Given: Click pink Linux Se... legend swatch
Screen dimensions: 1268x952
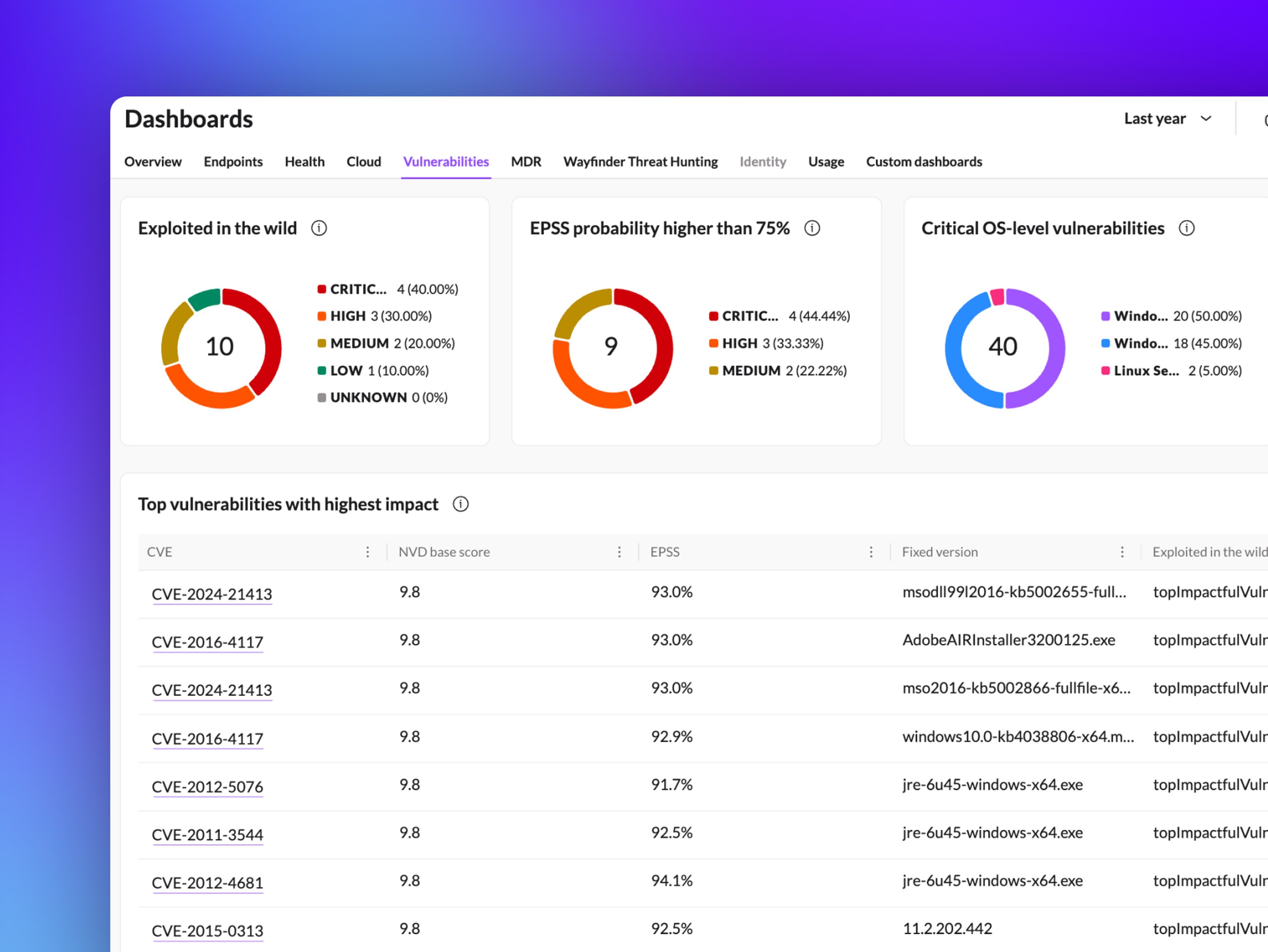Looking at the screenshot, I should (1106, 371).
